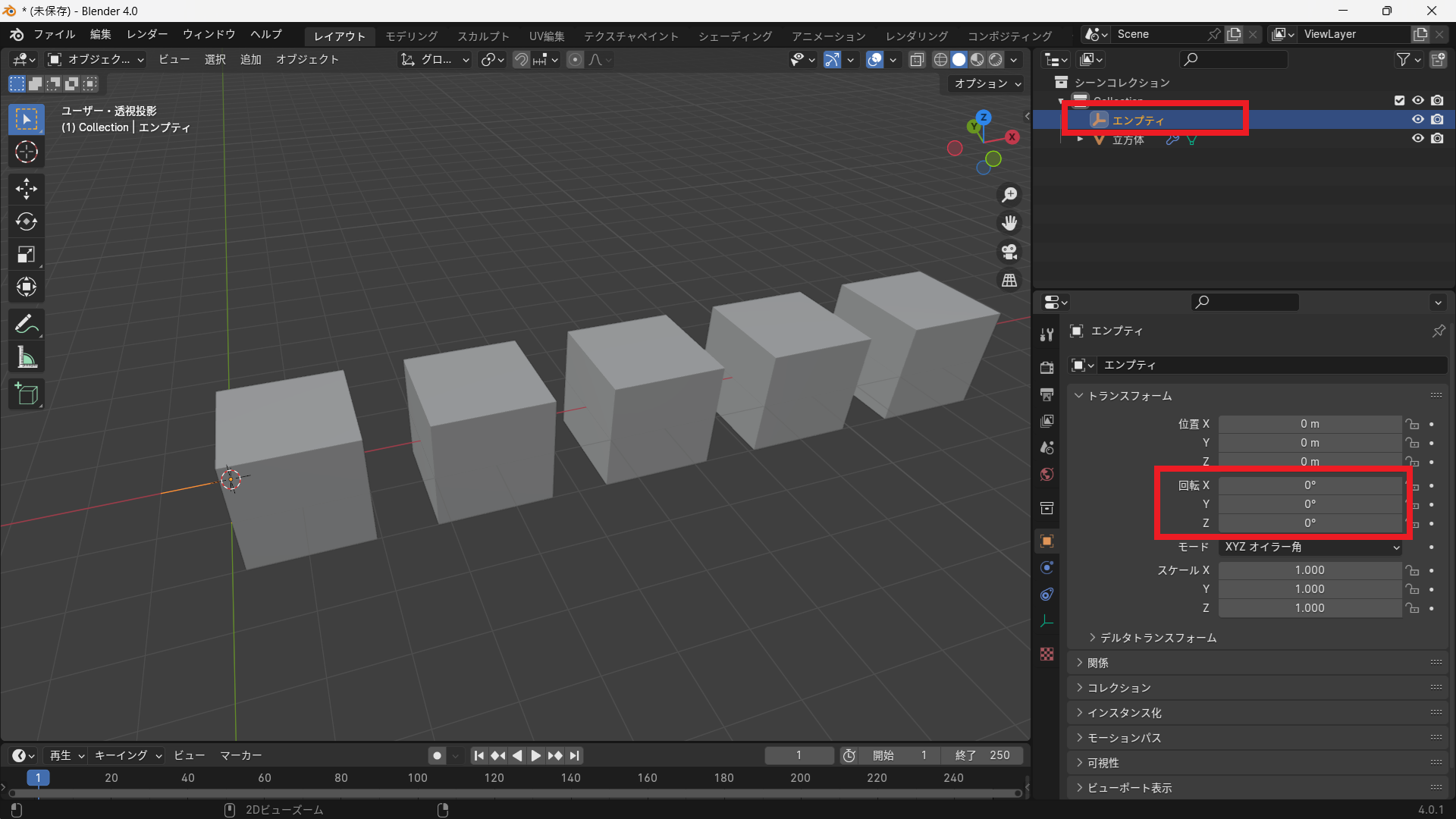The width and height of the screenshot is (1456, 819).
Task: Click the スケール X value slider field
Action: coord(1310,570)
